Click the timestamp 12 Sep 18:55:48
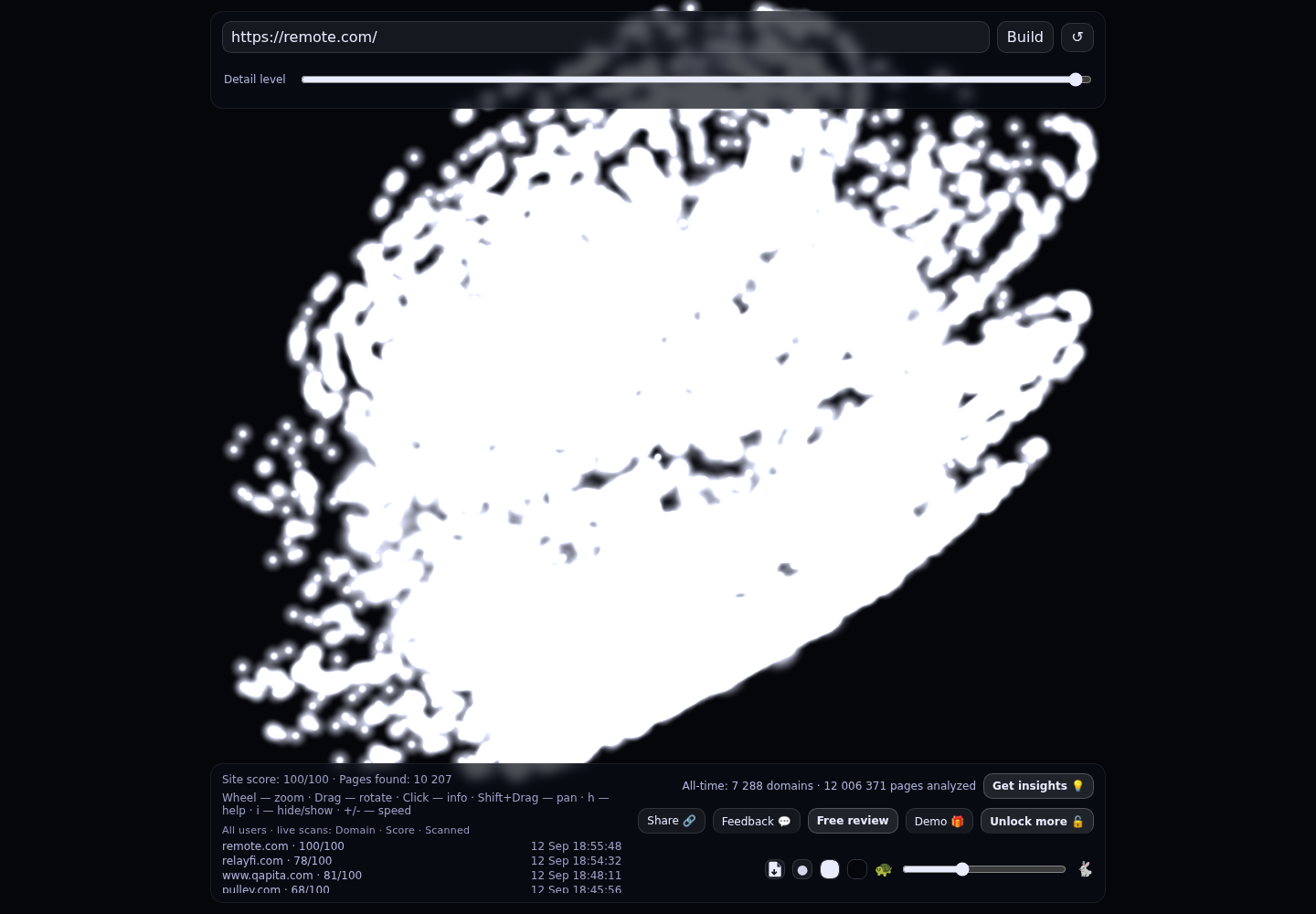This screenshot has width=1316, height=914. click(576, 846)
